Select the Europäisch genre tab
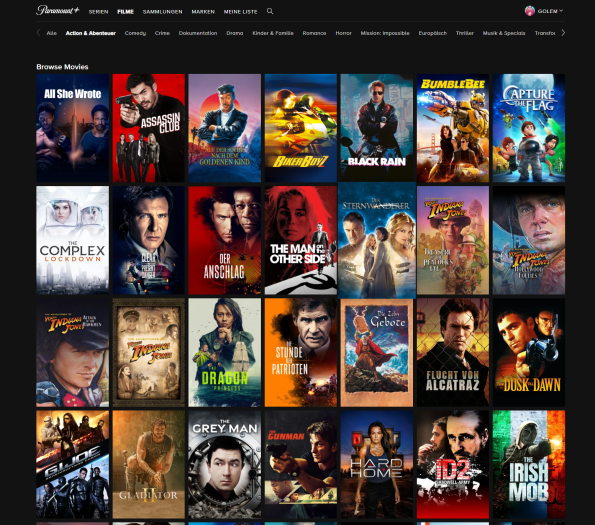Screen dimensions: 595x525 tap(433, 33)
